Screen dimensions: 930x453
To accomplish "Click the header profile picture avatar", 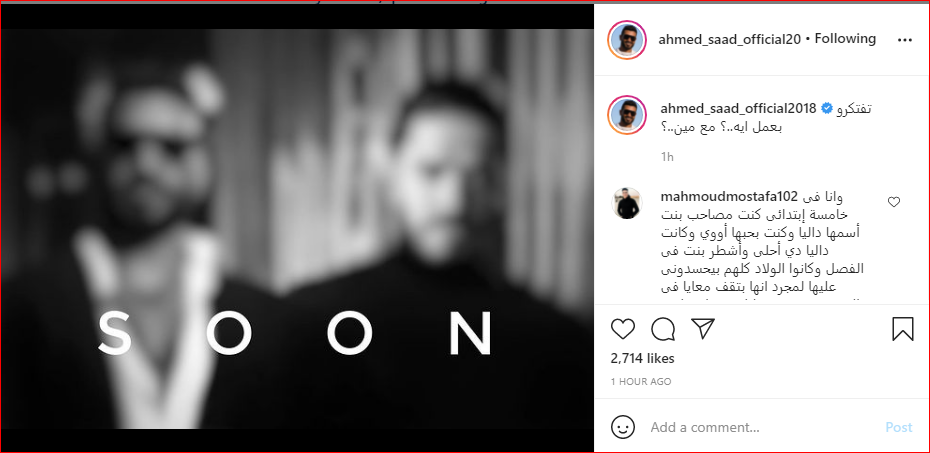I will (627, 40).
